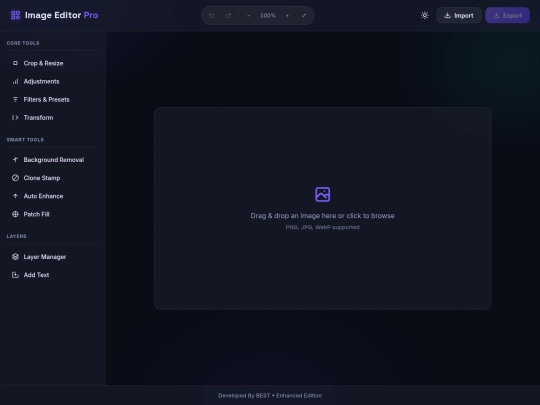Click the Clone Stamp circle icon

(x=15, y=178)
